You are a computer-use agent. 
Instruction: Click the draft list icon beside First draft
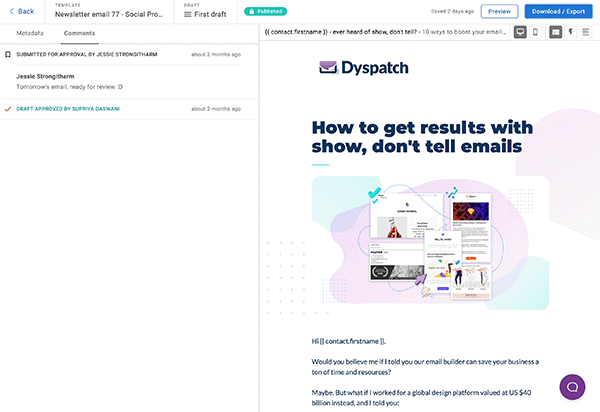(x=188, y=15)
